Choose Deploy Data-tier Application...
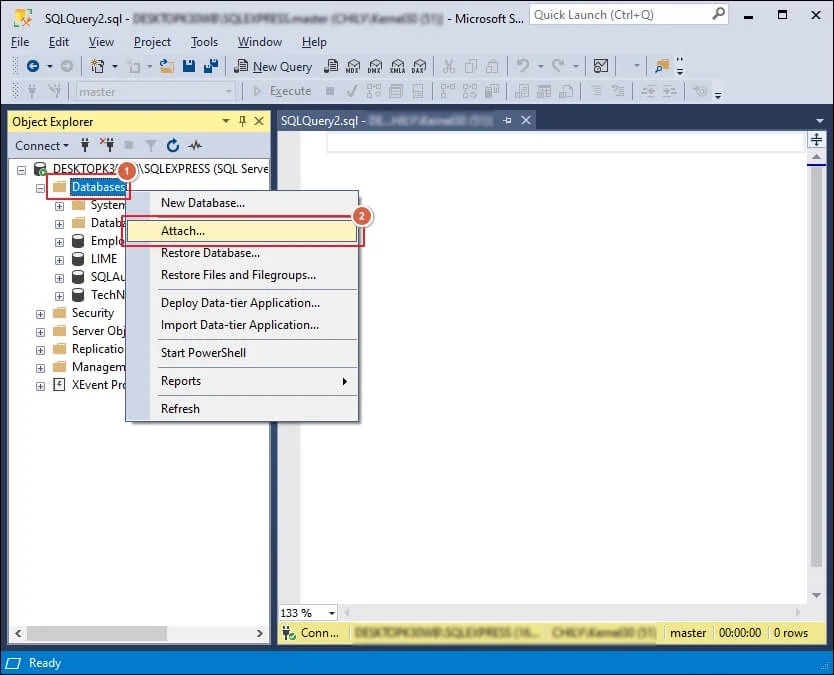This screenshot has width=834, height=675. [x=243, y=303]
